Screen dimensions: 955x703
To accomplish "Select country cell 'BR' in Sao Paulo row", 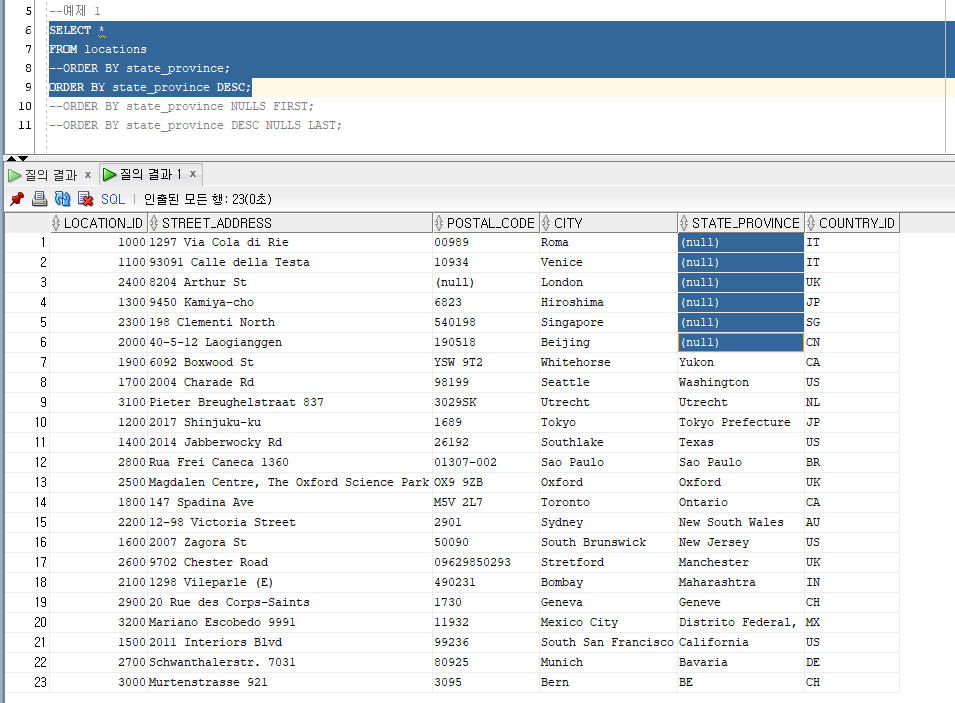I will [x=851, y=462].
